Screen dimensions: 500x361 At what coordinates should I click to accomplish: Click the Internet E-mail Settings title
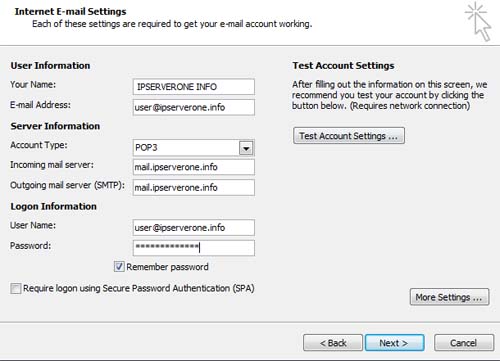[x=70, y=11]
